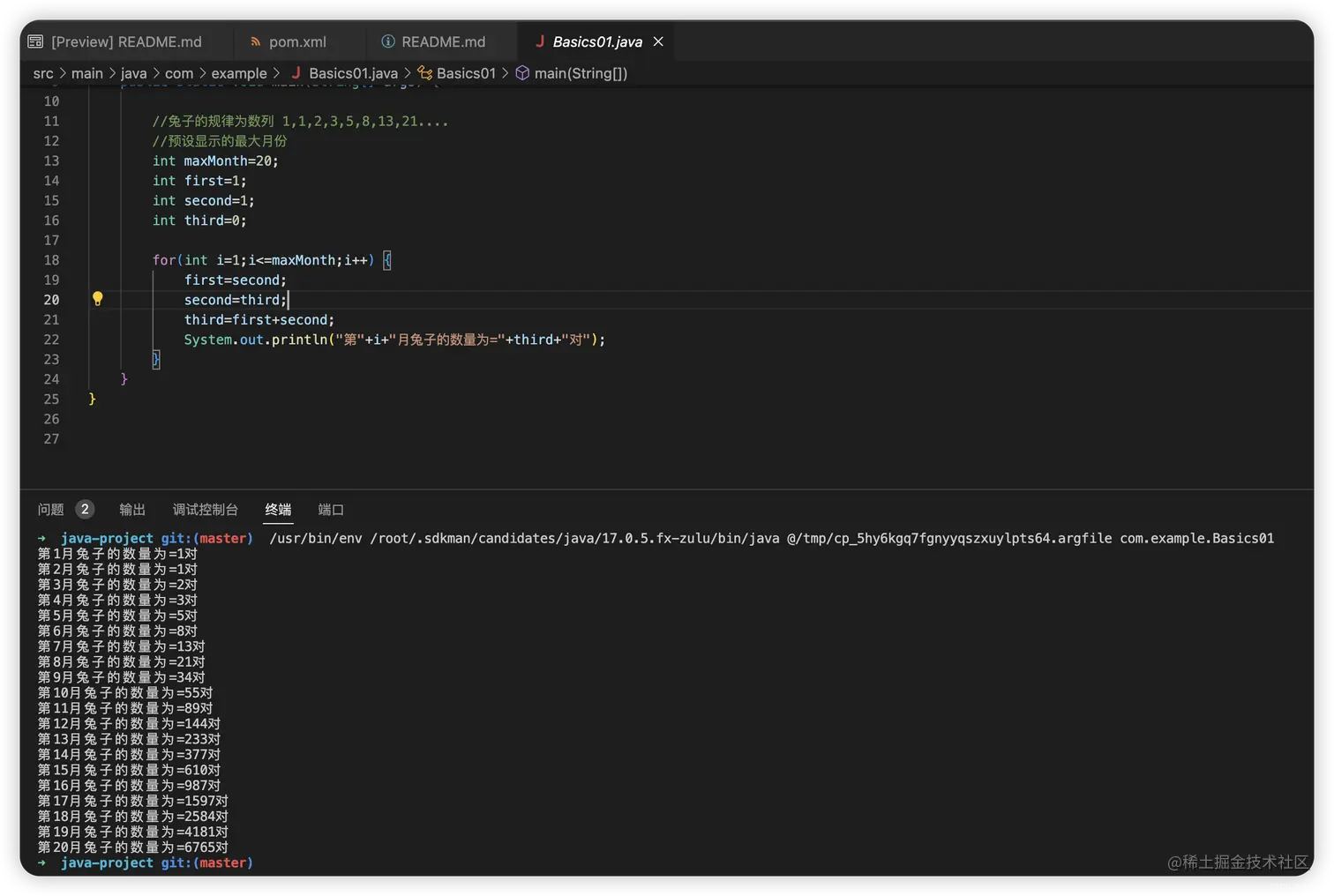
Task: Select the 终端 (Terminal) panel tab
Action: coord(278,510)
